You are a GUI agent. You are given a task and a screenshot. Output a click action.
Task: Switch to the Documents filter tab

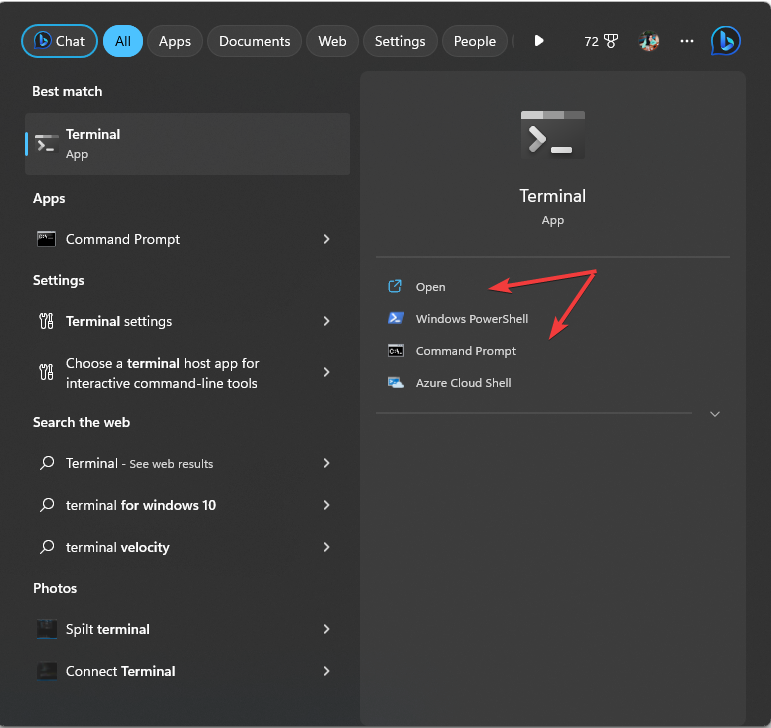click(254, 41)
